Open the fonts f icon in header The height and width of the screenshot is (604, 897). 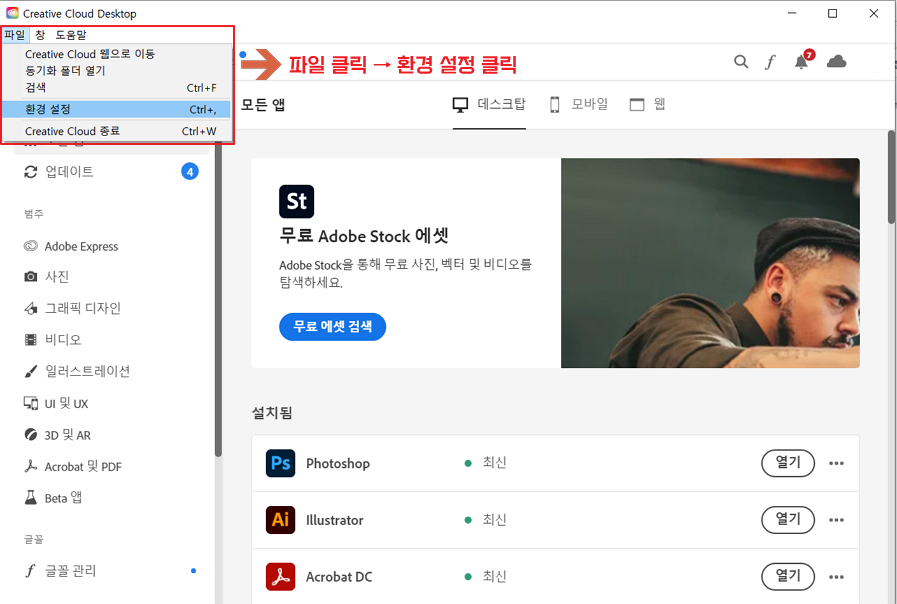pos(770,61)
